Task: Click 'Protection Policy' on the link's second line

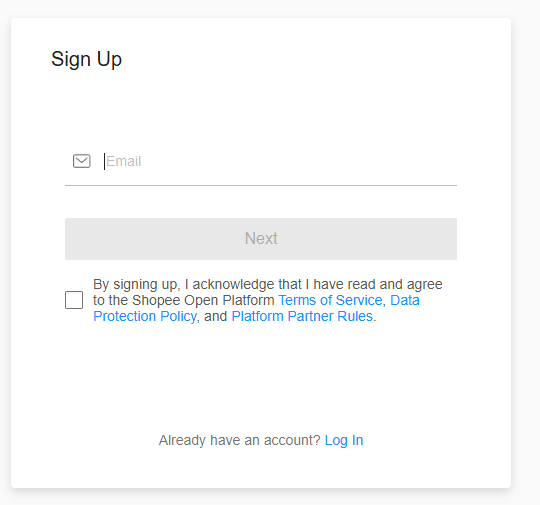Action: click(145, 316)
